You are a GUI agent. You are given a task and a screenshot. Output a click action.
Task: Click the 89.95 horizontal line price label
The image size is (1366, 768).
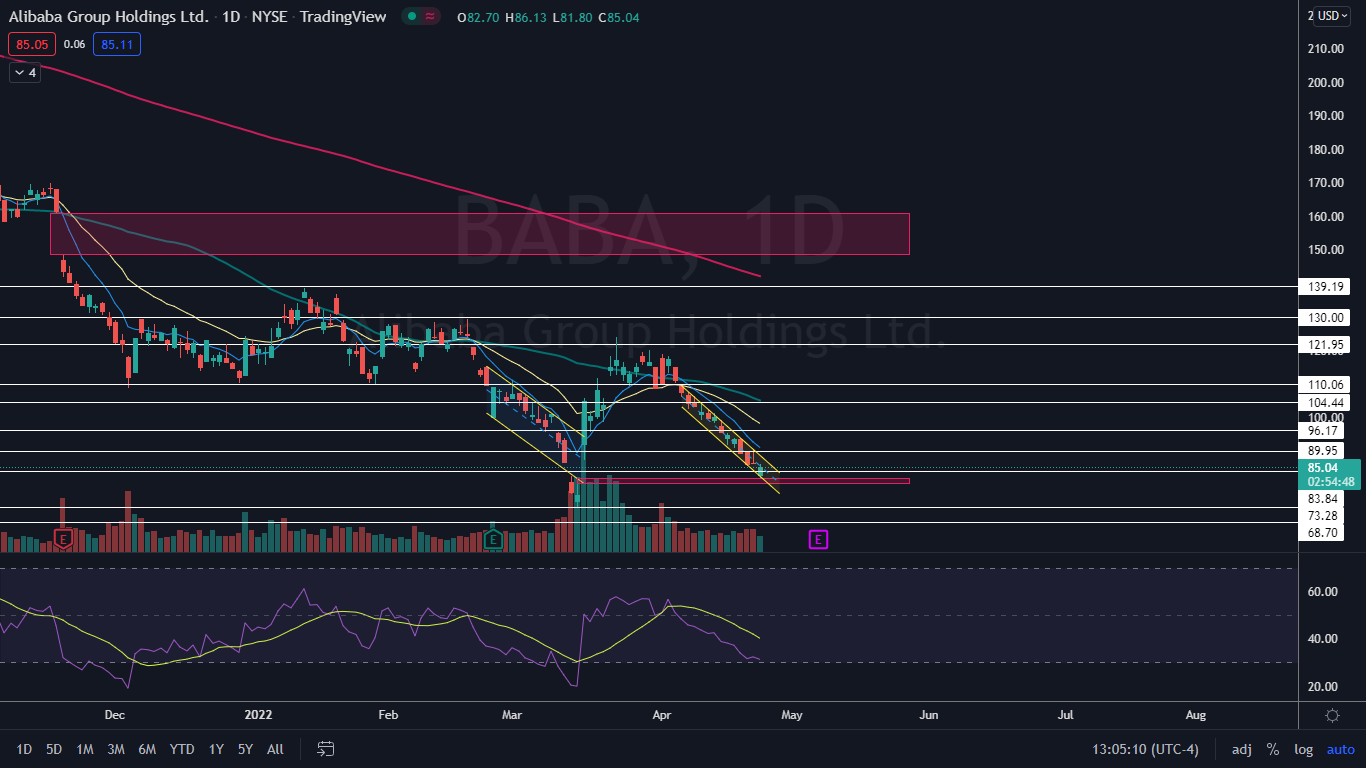click(1323, 451)
